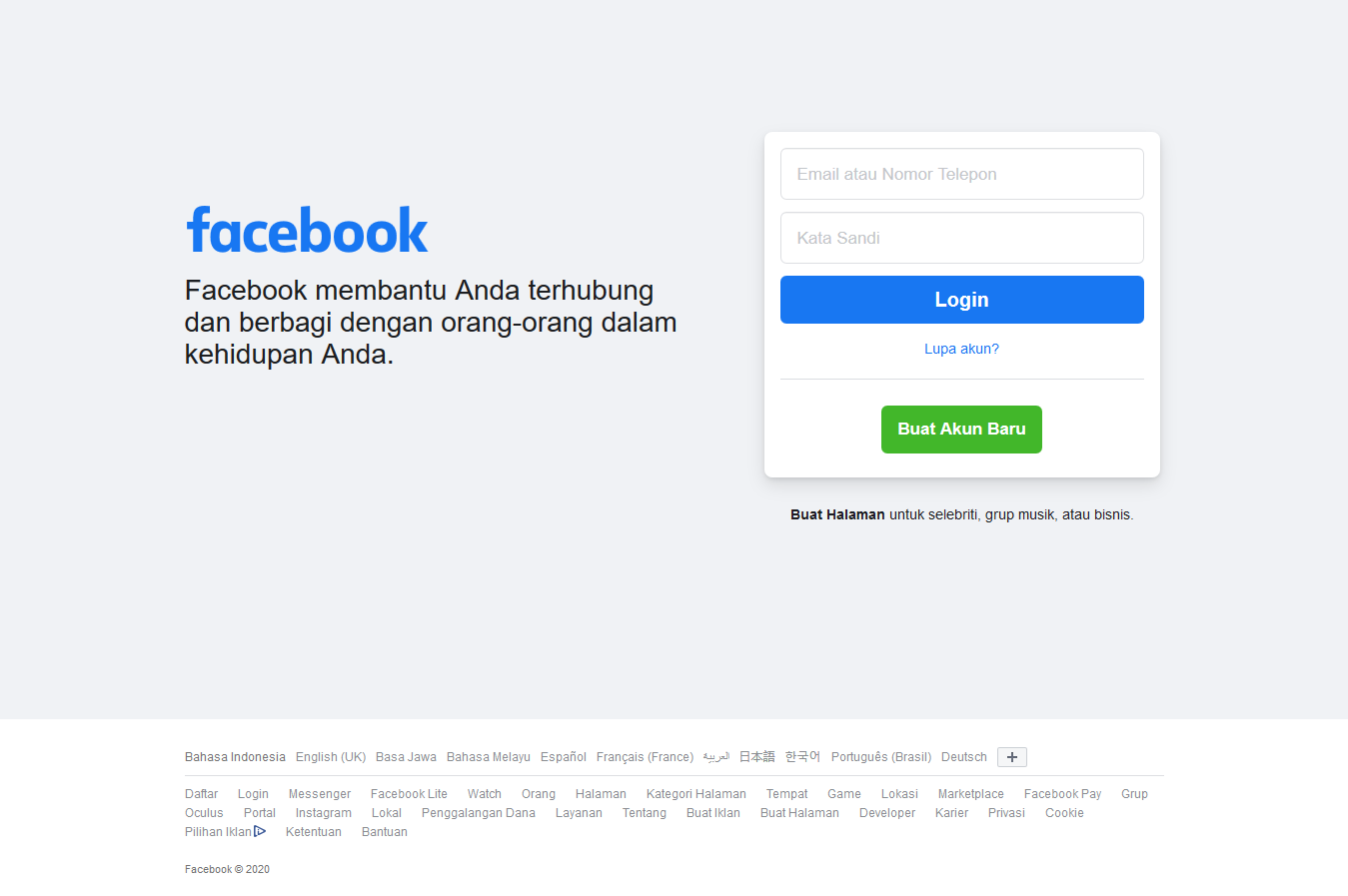Open the Bantuan footer link
Image resolution: width=1348 pixels, height=896 pixels.
tap(385, 832)
